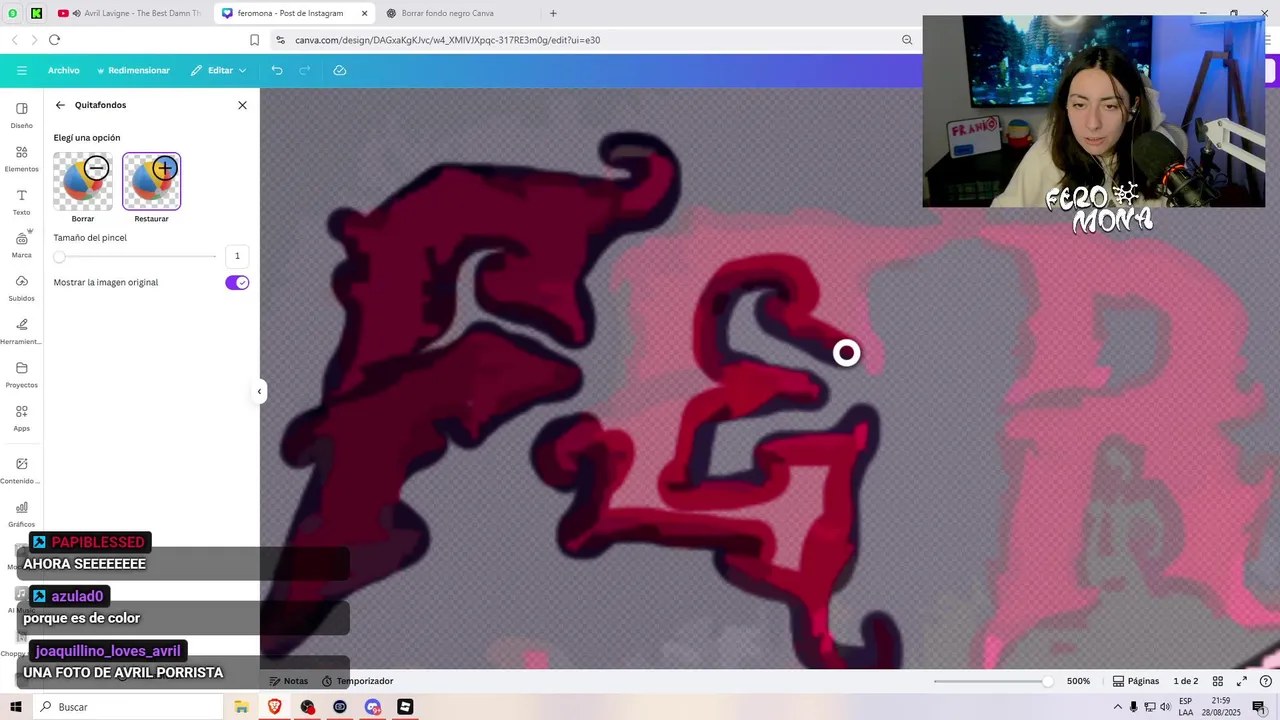Redo the last action
Image resolution: width=1280 pixels, height=720 pixels.
click(305, 71)
